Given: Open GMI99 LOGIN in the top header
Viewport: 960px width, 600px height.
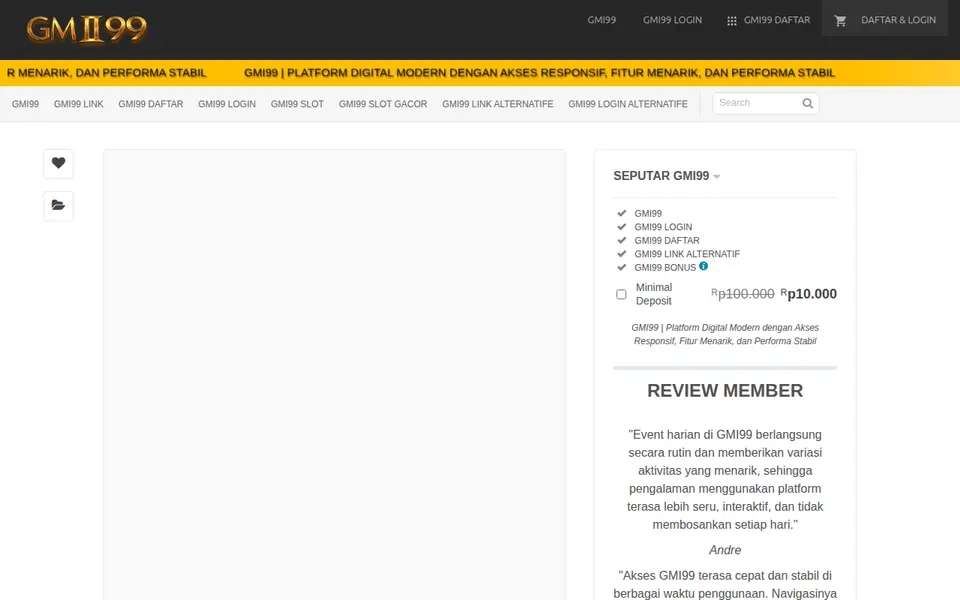Looking at the screenshot, I should tap(672, 20).
